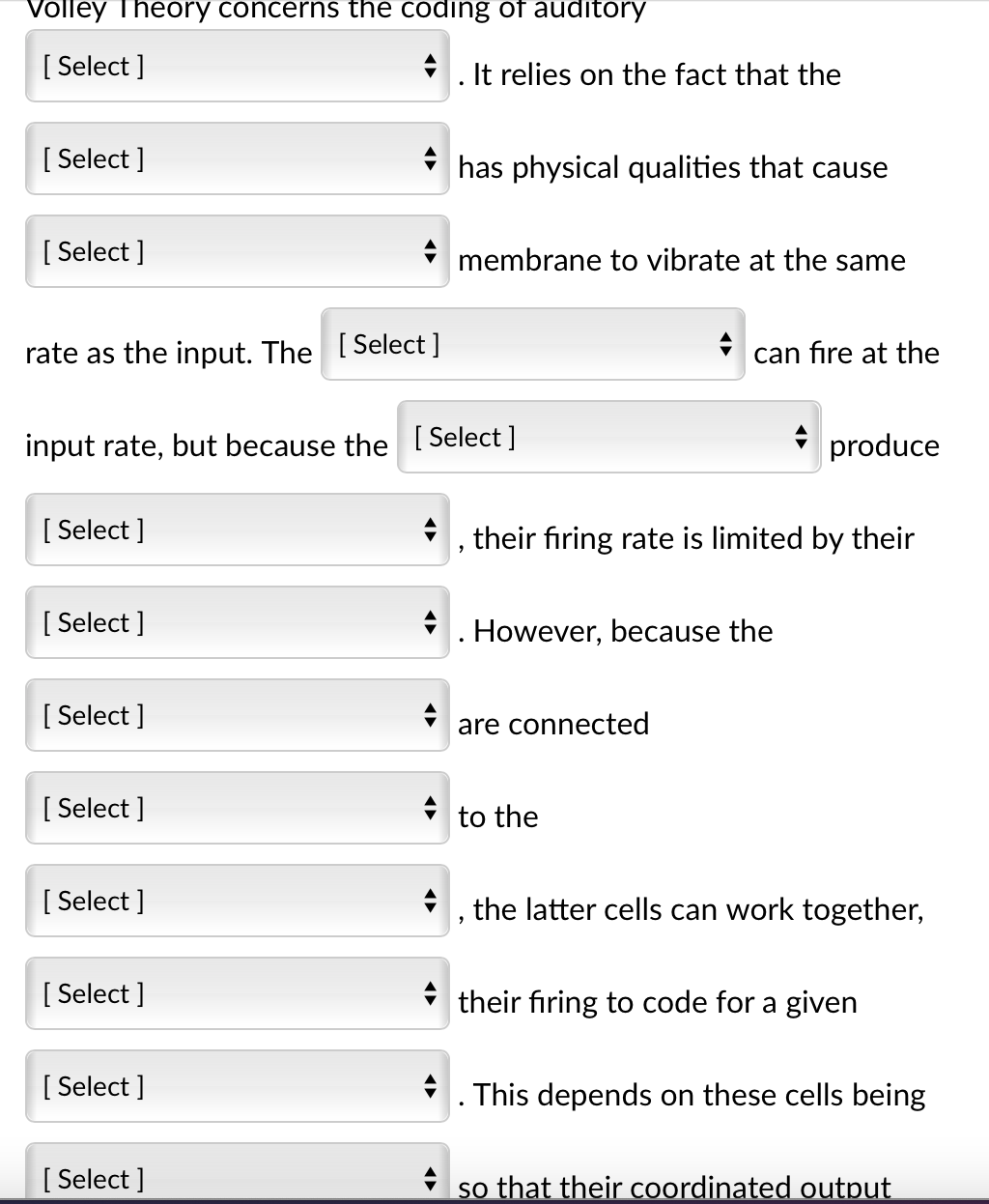Click arrow icon of dropdown before "are connected"
The width and height of the screenshot is (989, 1204).
click(x=431, y=716)
